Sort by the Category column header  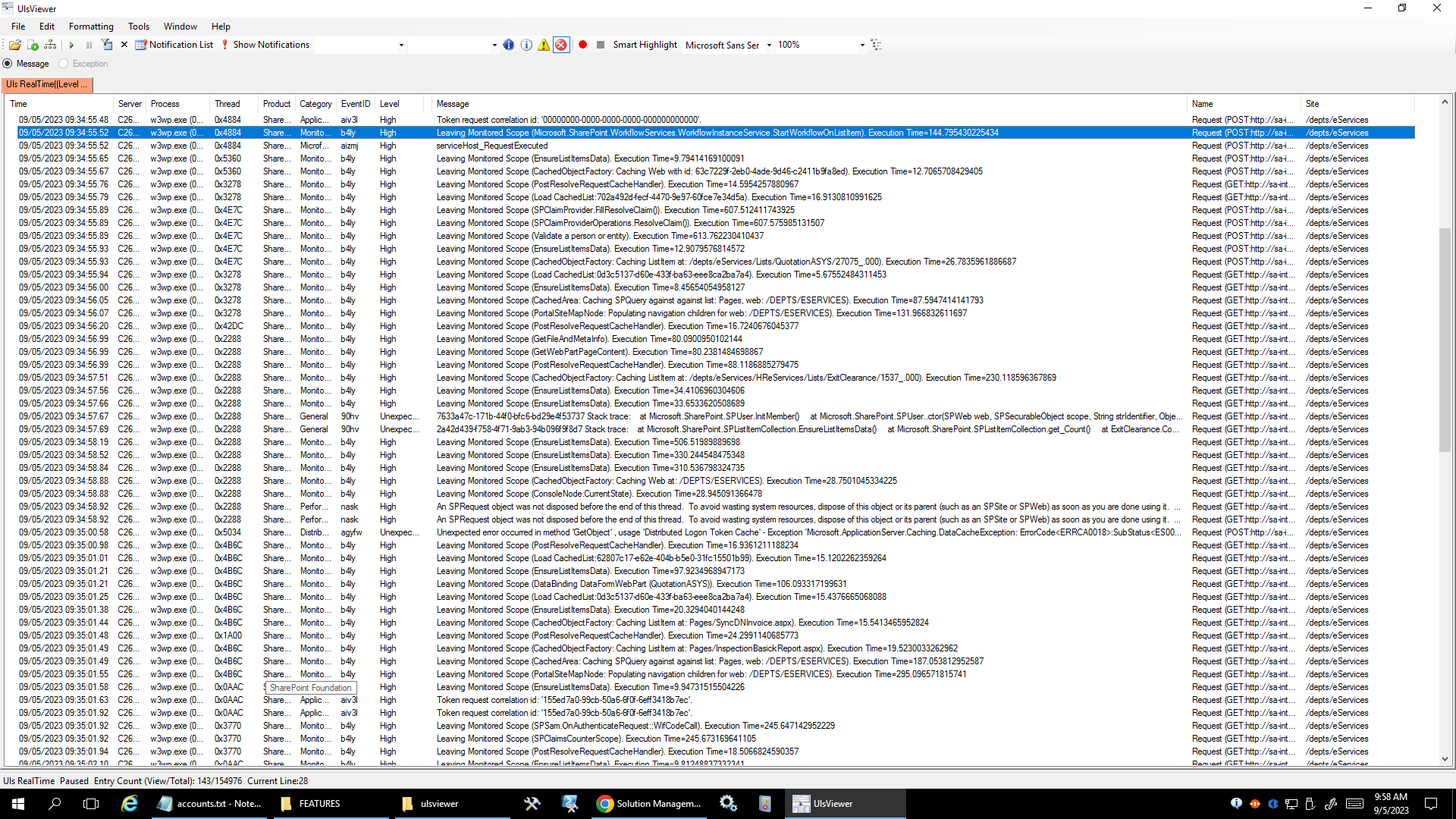315,104
